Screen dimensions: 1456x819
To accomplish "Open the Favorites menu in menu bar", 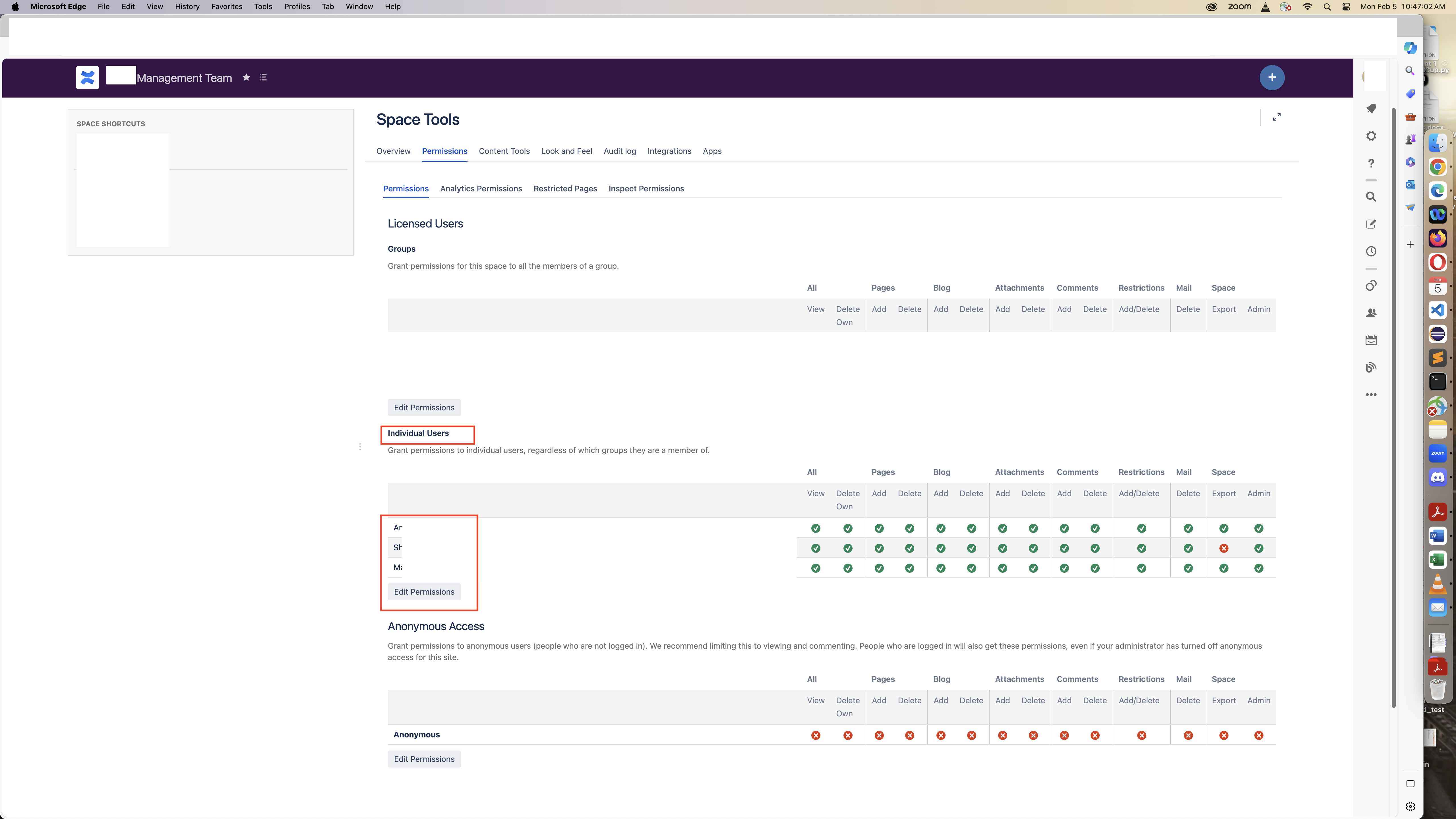I will click(227, 7).
